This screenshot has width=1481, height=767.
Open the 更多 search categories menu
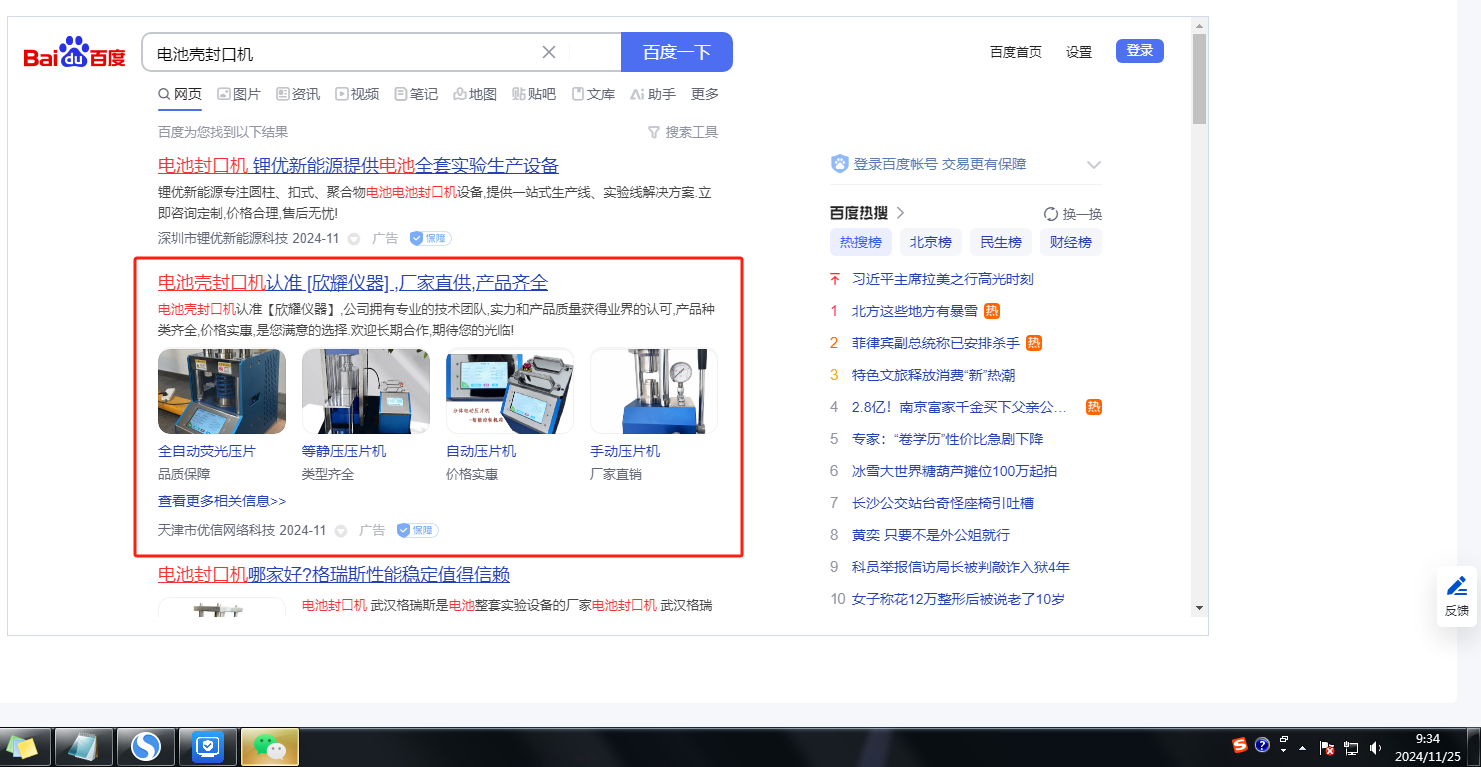point(705,94)
